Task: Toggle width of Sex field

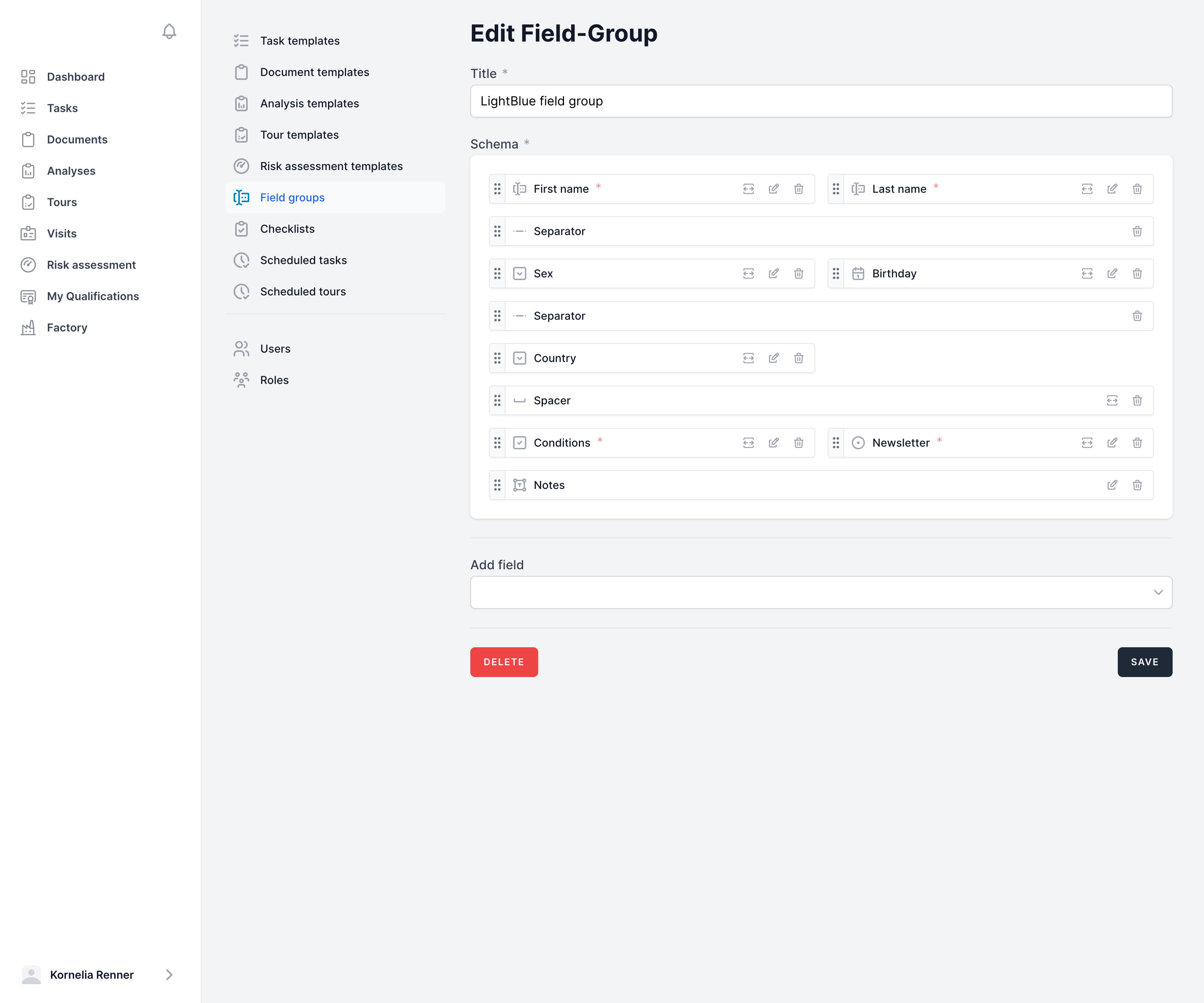Action: [748, 274]
